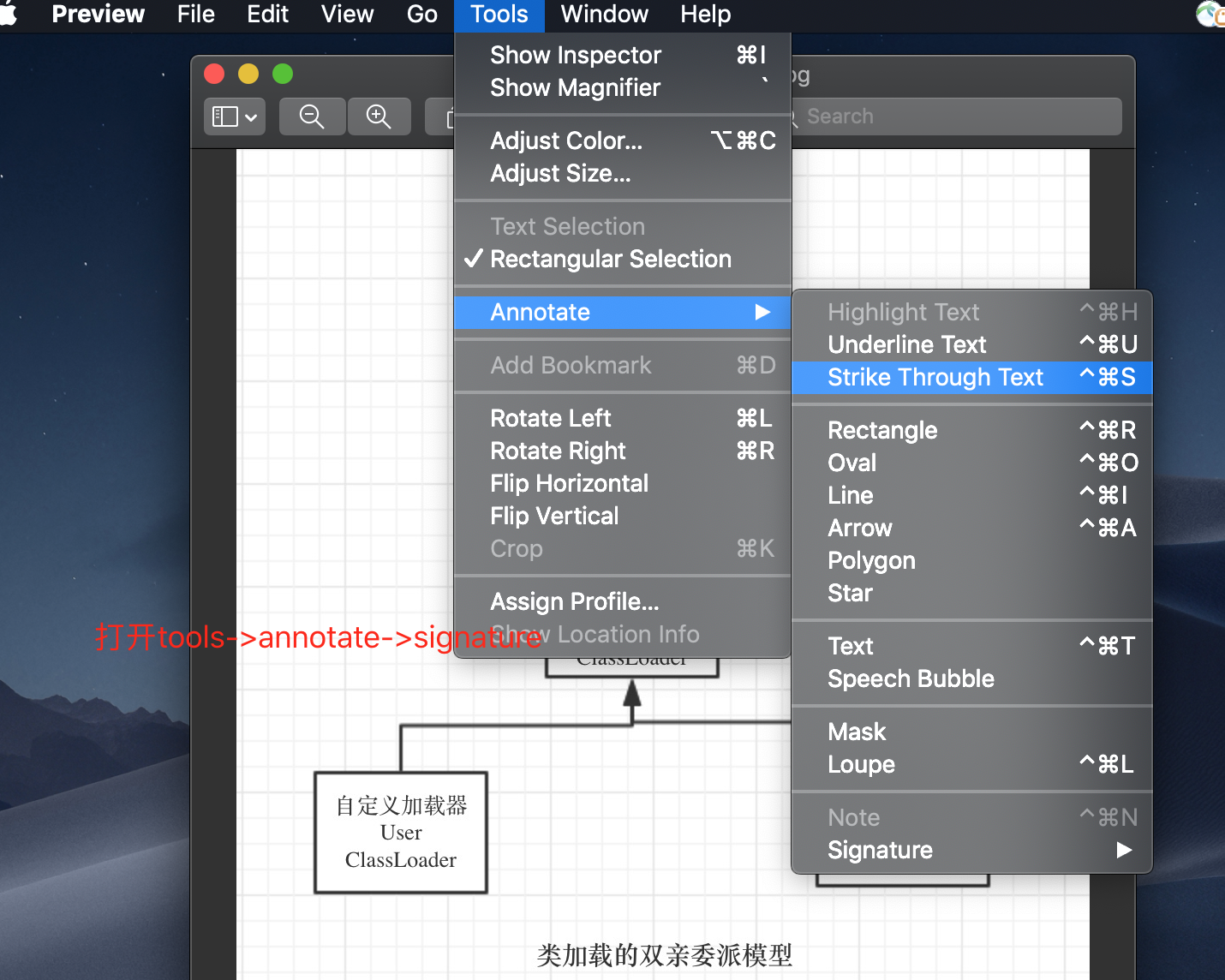Add a Mask annotation
The image size is (1225, 980).
pyautogui.click(x=972, y=732)
